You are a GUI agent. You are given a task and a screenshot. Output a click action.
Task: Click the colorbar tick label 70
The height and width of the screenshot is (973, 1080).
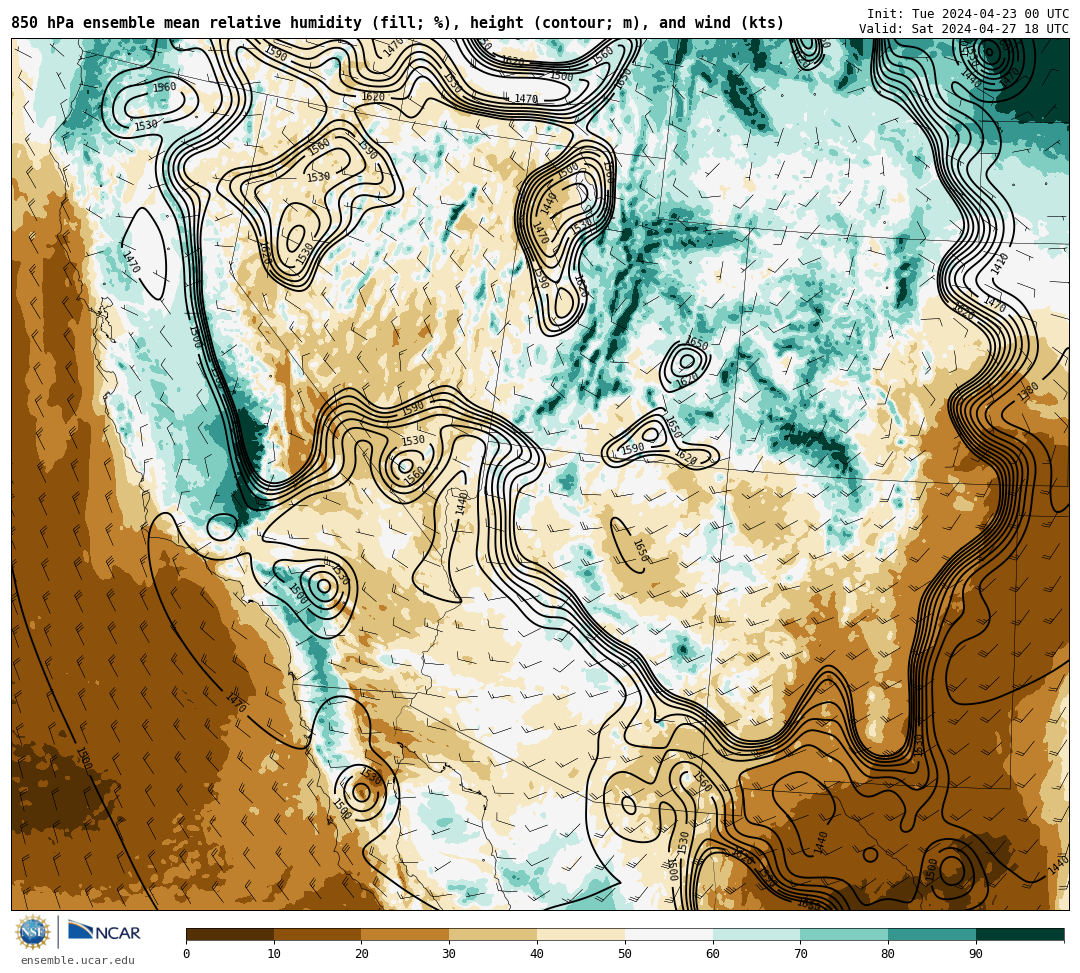[800, 954]
